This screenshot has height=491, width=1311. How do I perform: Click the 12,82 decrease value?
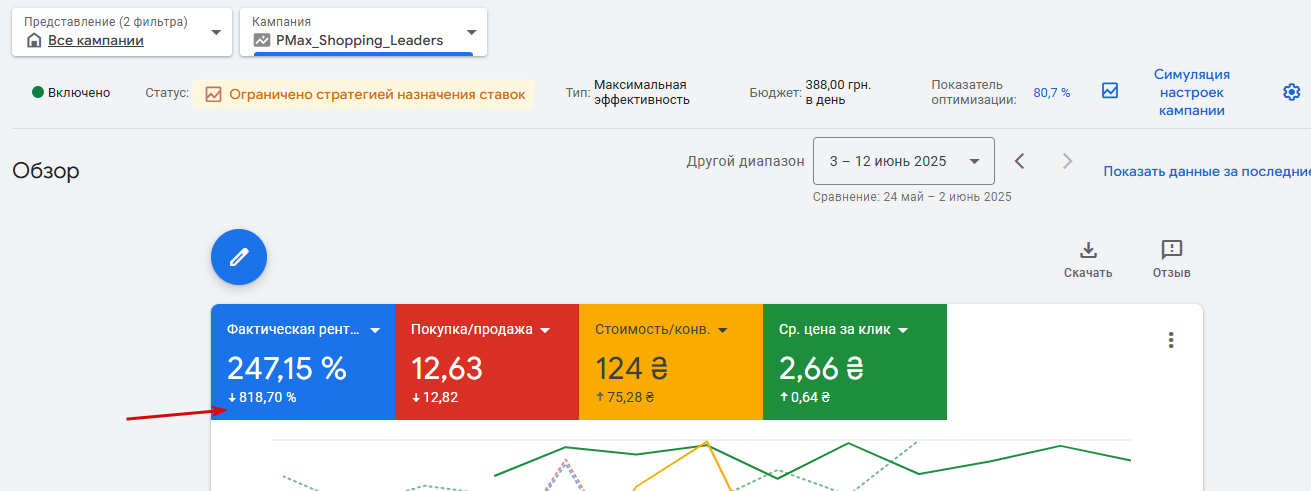coord(440,397)
